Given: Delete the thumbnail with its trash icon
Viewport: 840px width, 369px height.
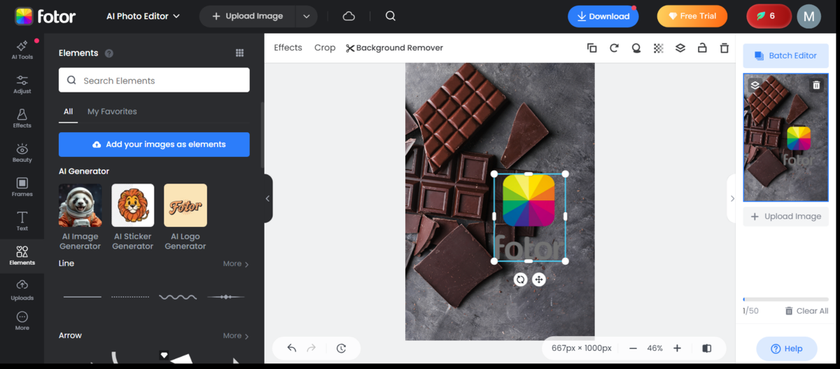Looking at the screenshot, I should click(816, 85).
